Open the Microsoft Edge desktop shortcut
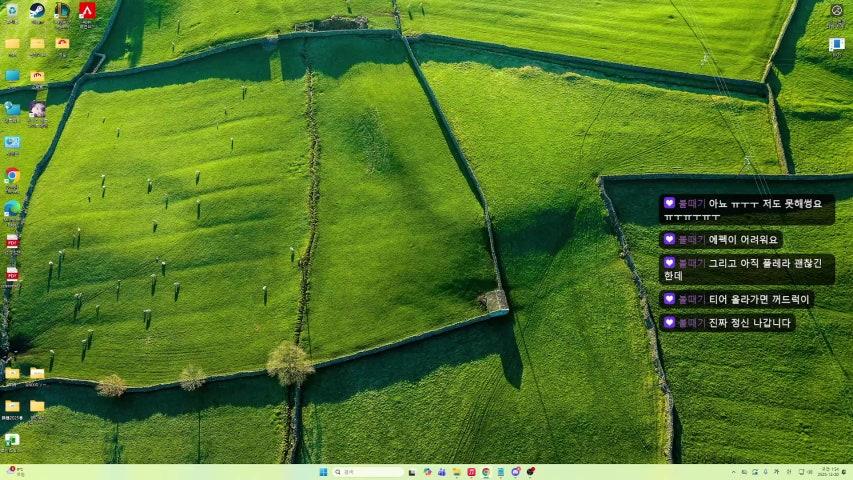Screen dimensions: 853x480 [x=12, y=208]
